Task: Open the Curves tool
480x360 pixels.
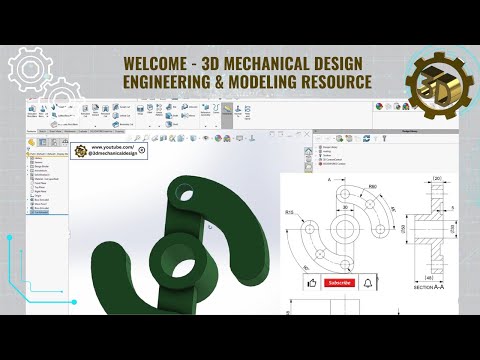Action: click(216, 109)
